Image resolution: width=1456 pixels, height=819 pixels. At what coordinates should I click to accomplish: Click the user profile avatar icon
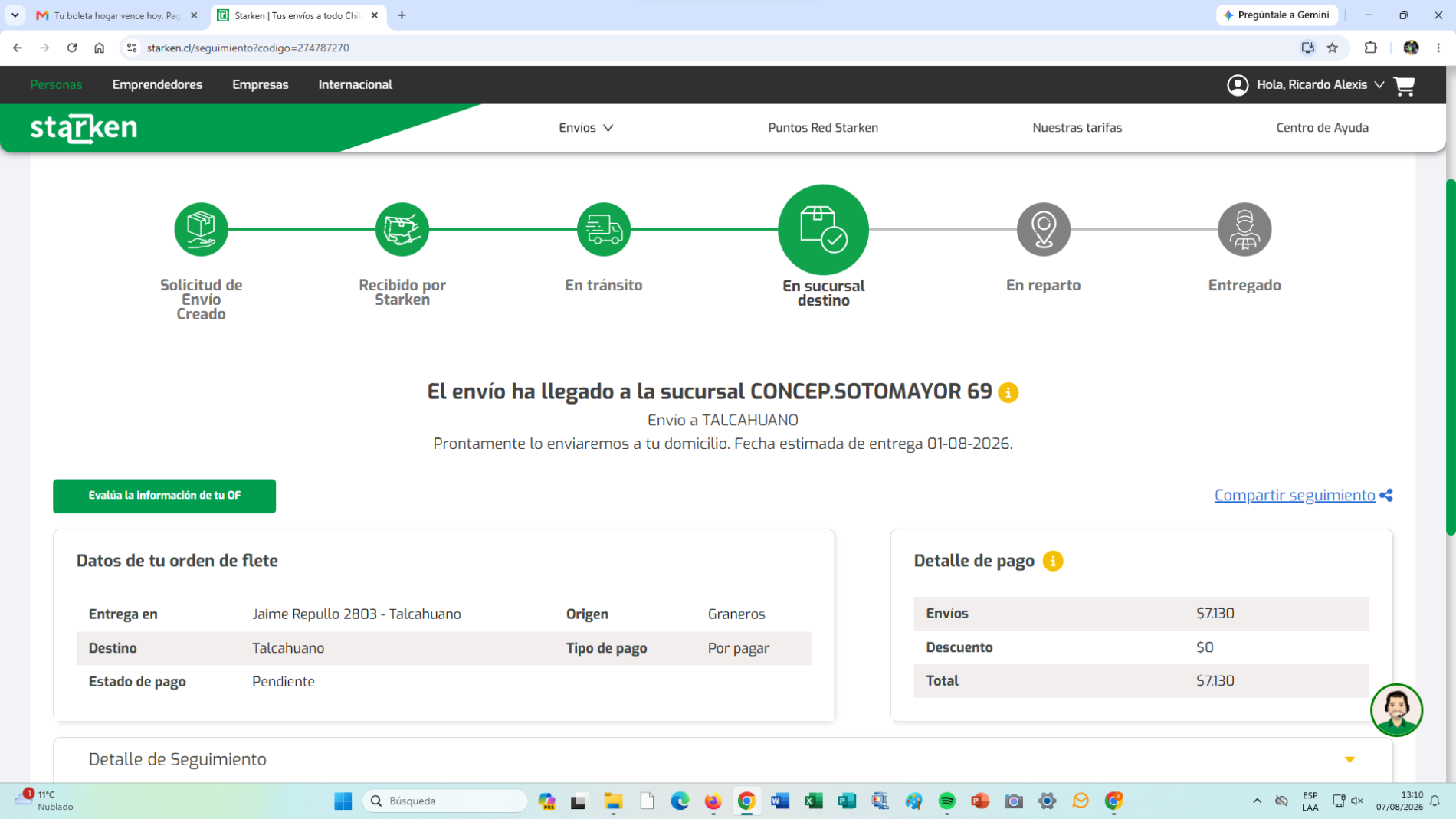(1237, 85)
